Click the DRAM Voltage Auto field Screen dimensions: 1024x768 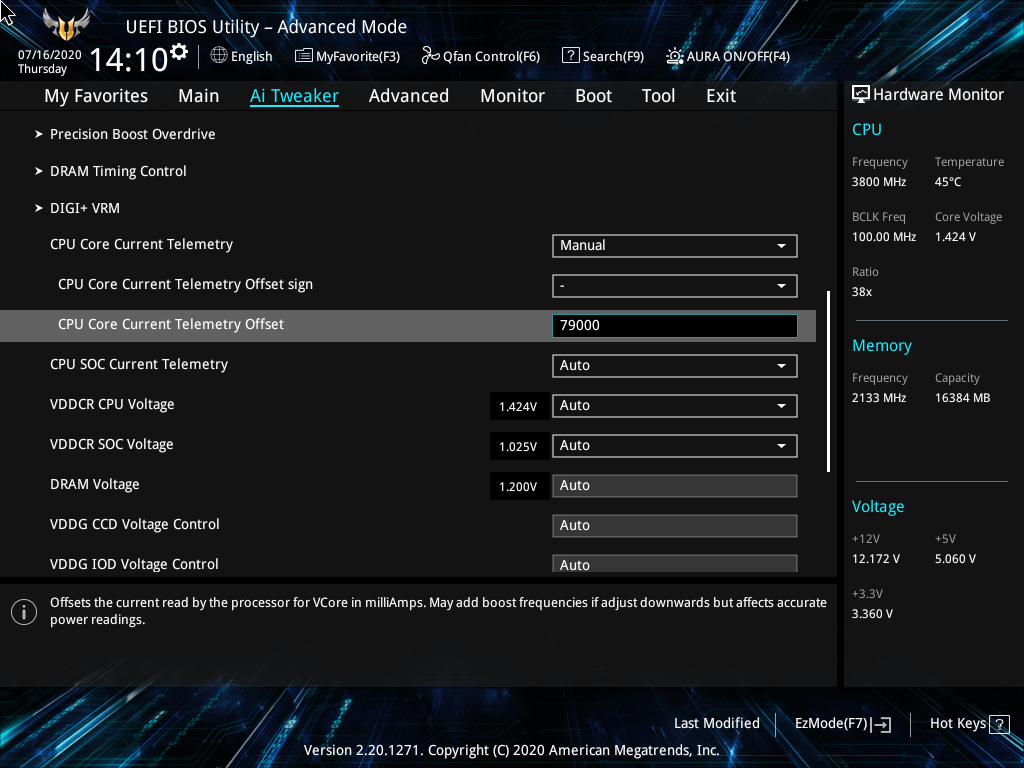675,485
